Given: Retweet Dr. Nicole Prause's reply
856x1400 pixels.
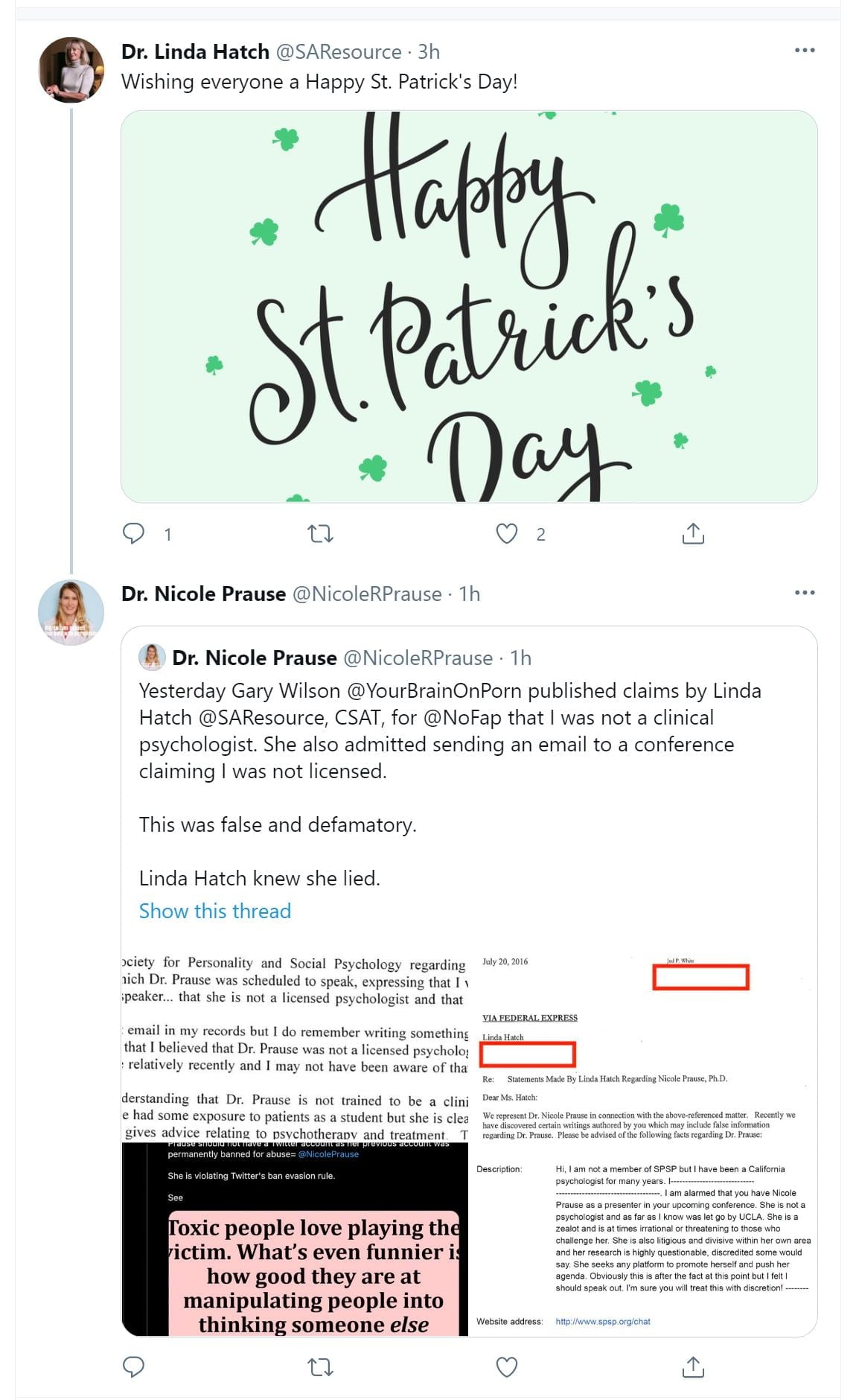Looking at the screenshot, I should tap(321, 1366).
